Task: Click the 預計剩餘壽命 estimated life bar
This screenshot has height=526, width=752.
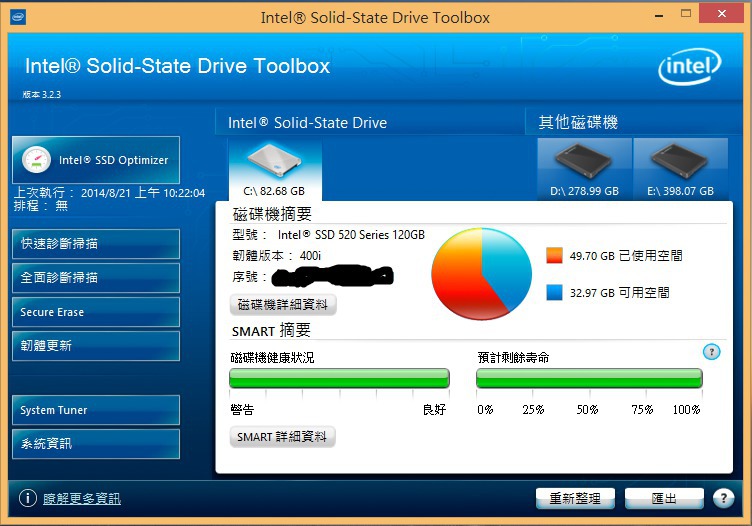Action: click(x=589, y=378)
